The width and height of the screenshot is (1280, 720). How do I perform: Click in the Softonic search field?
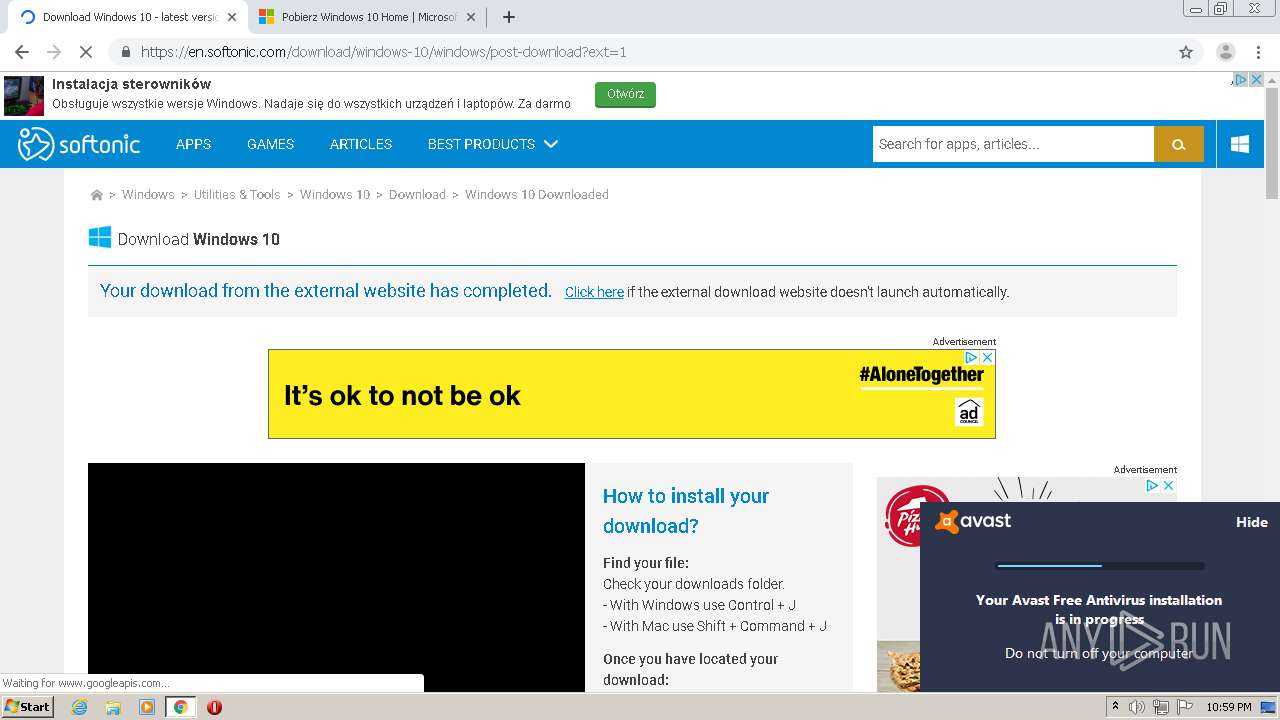tap(1013, 144)
